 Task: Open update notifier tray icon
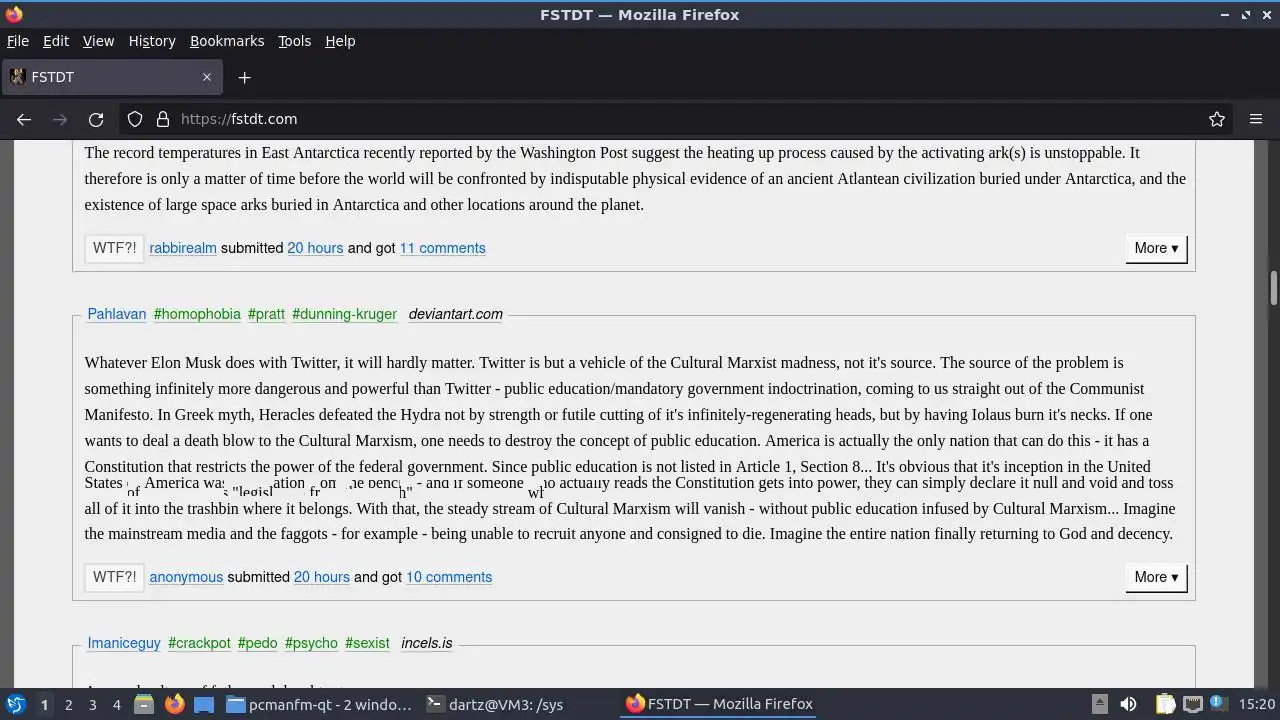[1218, 704]
